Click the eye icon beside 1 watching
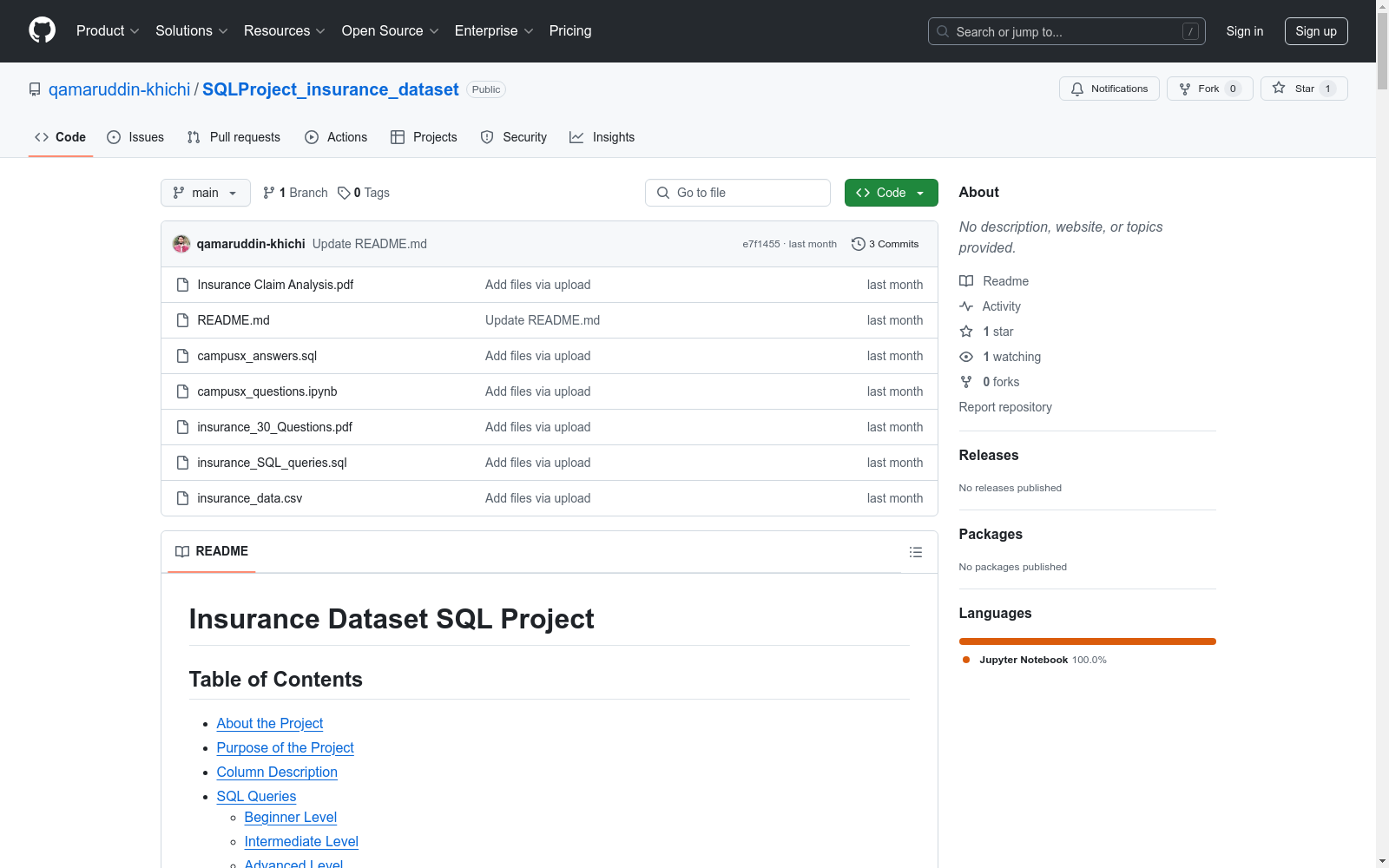 [x=966, y=357]
